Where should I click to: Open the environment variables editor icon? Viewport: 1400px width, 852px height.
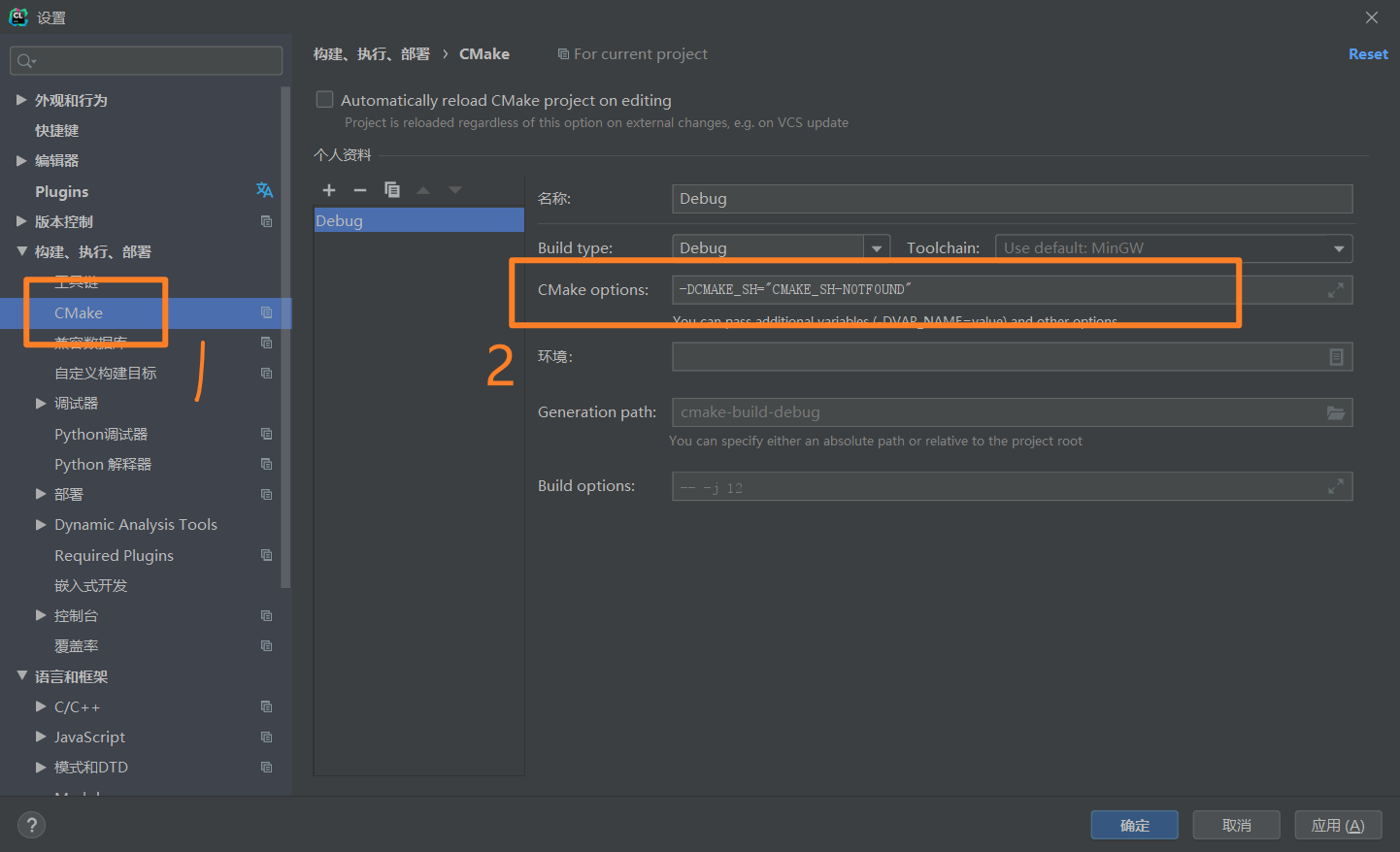point(1336,357)
